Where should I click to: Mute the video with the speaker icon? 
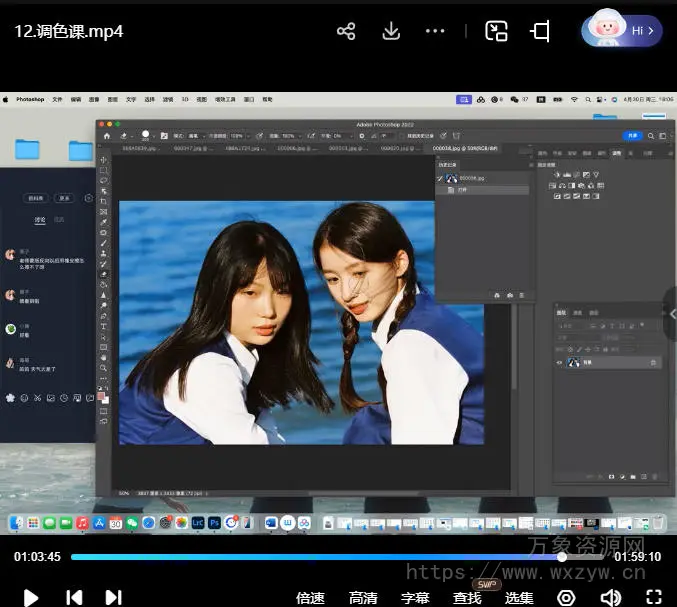tap(610, 598)
